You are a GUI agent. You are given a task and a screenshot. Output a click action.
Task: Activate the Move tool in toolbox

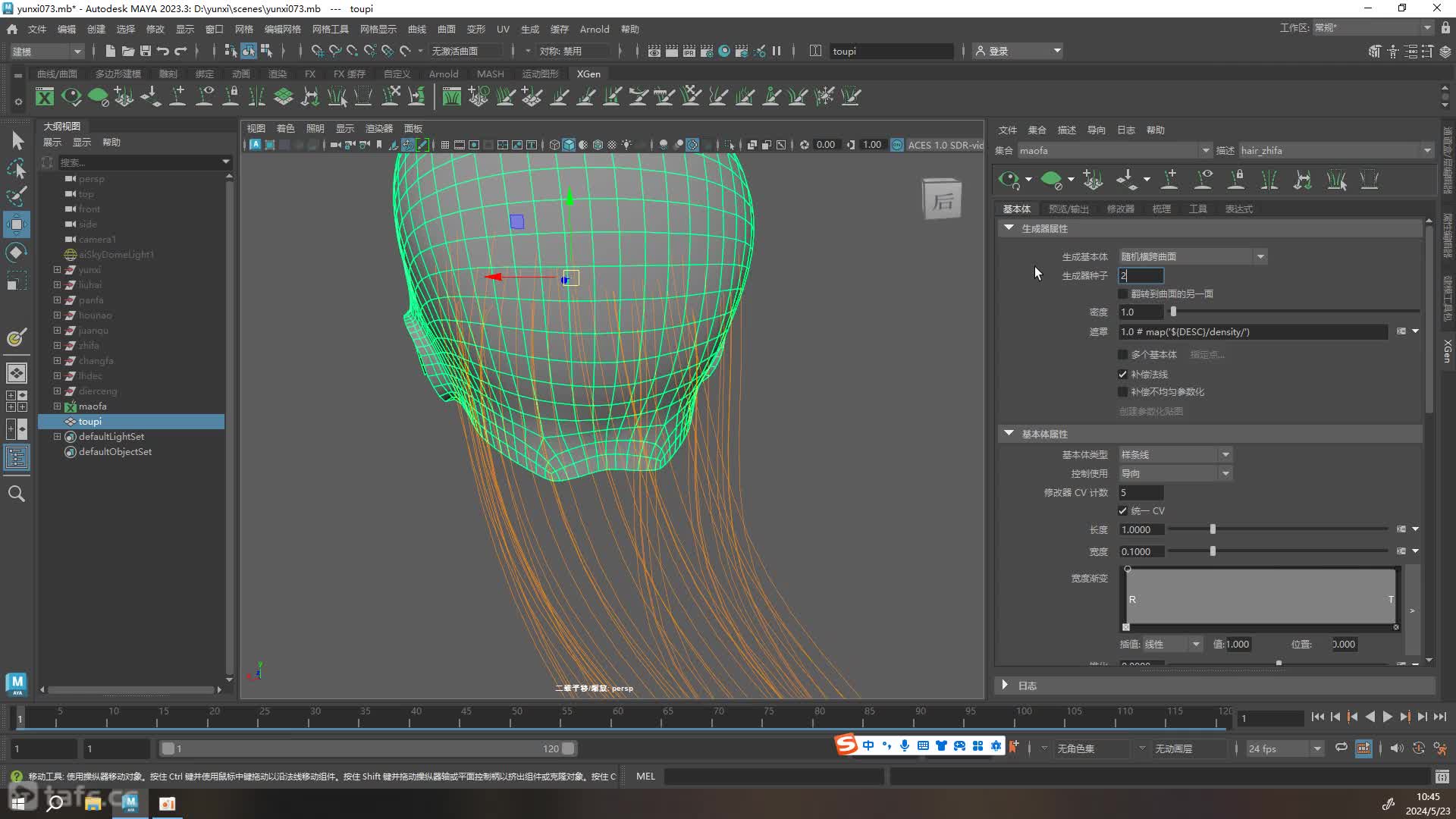pos(17,224)
